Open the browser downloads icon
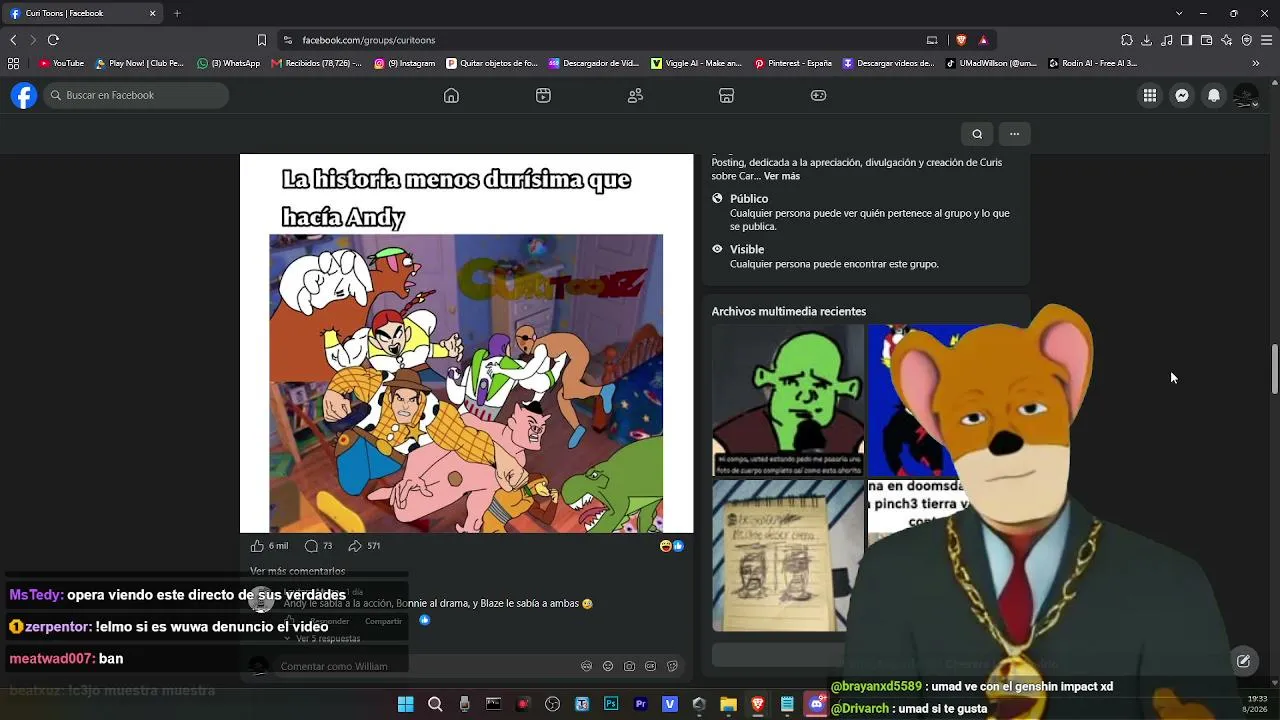The width and height of the screenshot is (1280, 720). click(x=1147, y=40)
